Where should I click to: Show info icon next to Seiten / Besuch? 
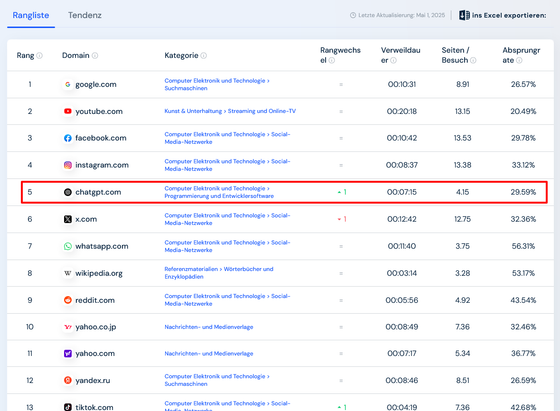[473, 60]
